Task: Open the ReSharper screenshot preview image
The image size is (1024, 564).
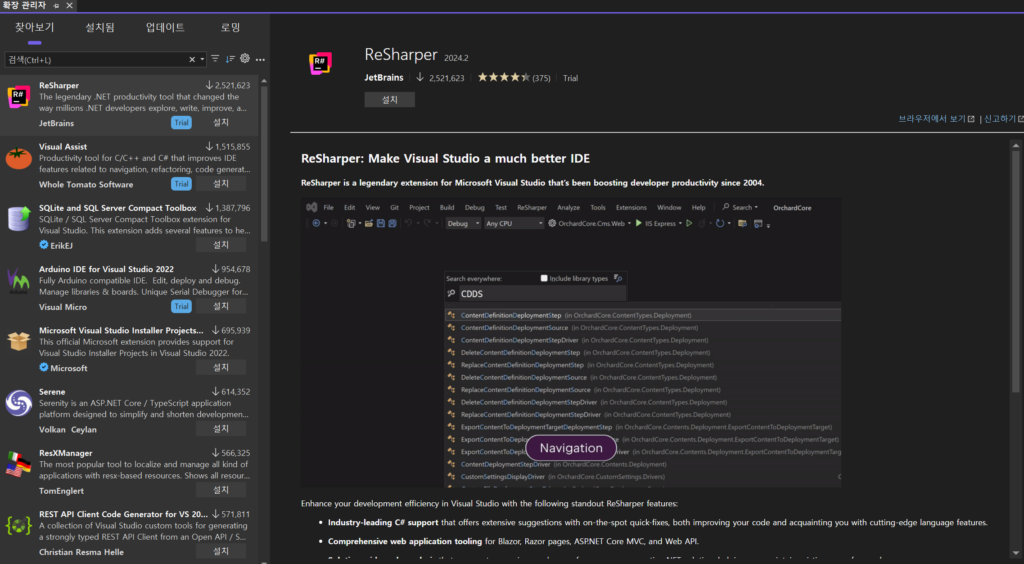Action: [571, 343]
